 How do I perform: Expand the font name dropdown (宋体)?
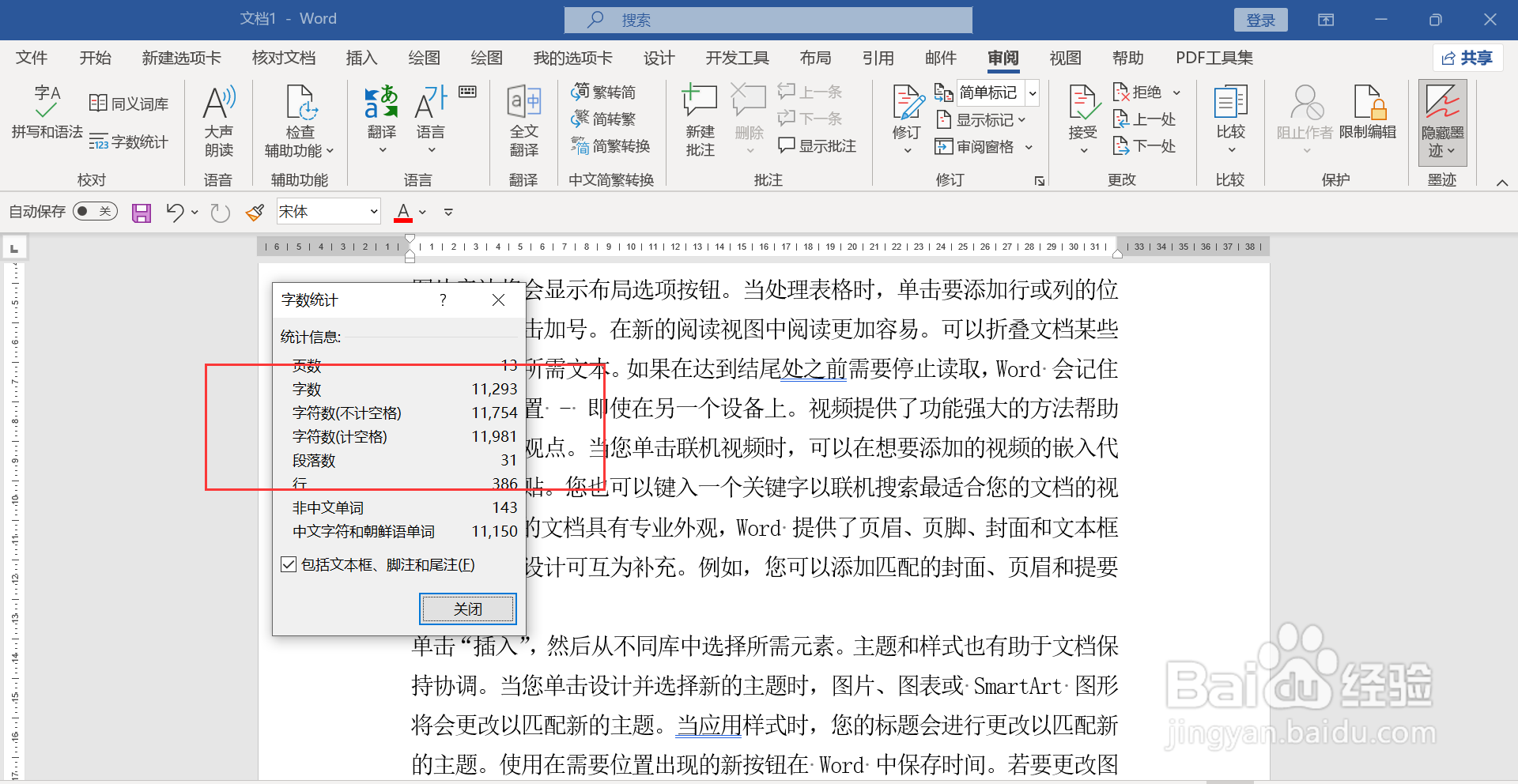pyautogui.click(x=374, y=212)
